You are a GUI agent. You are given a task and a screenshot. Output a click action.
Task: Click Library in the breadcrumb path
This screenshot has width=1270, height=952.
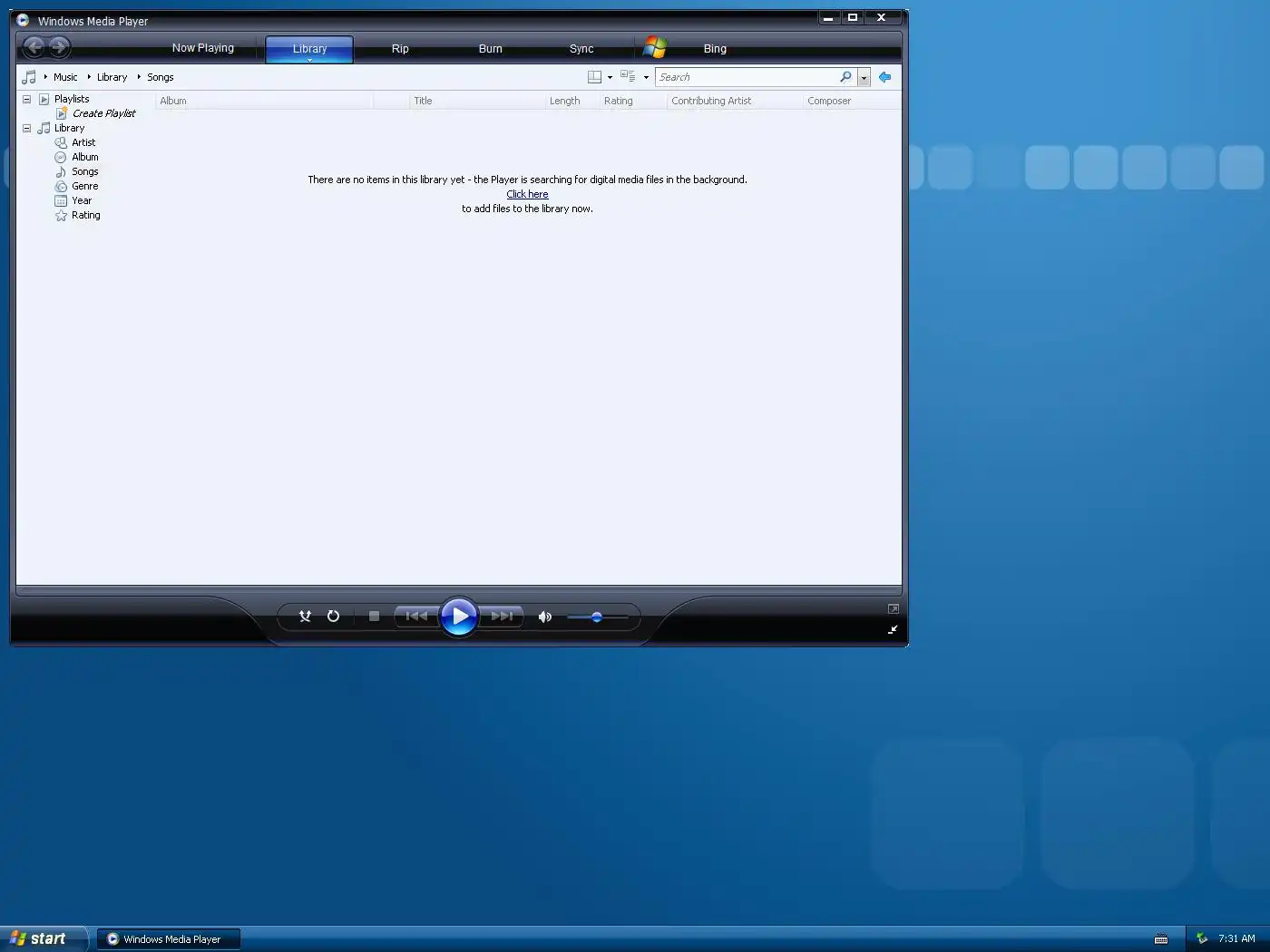(112, 77)
